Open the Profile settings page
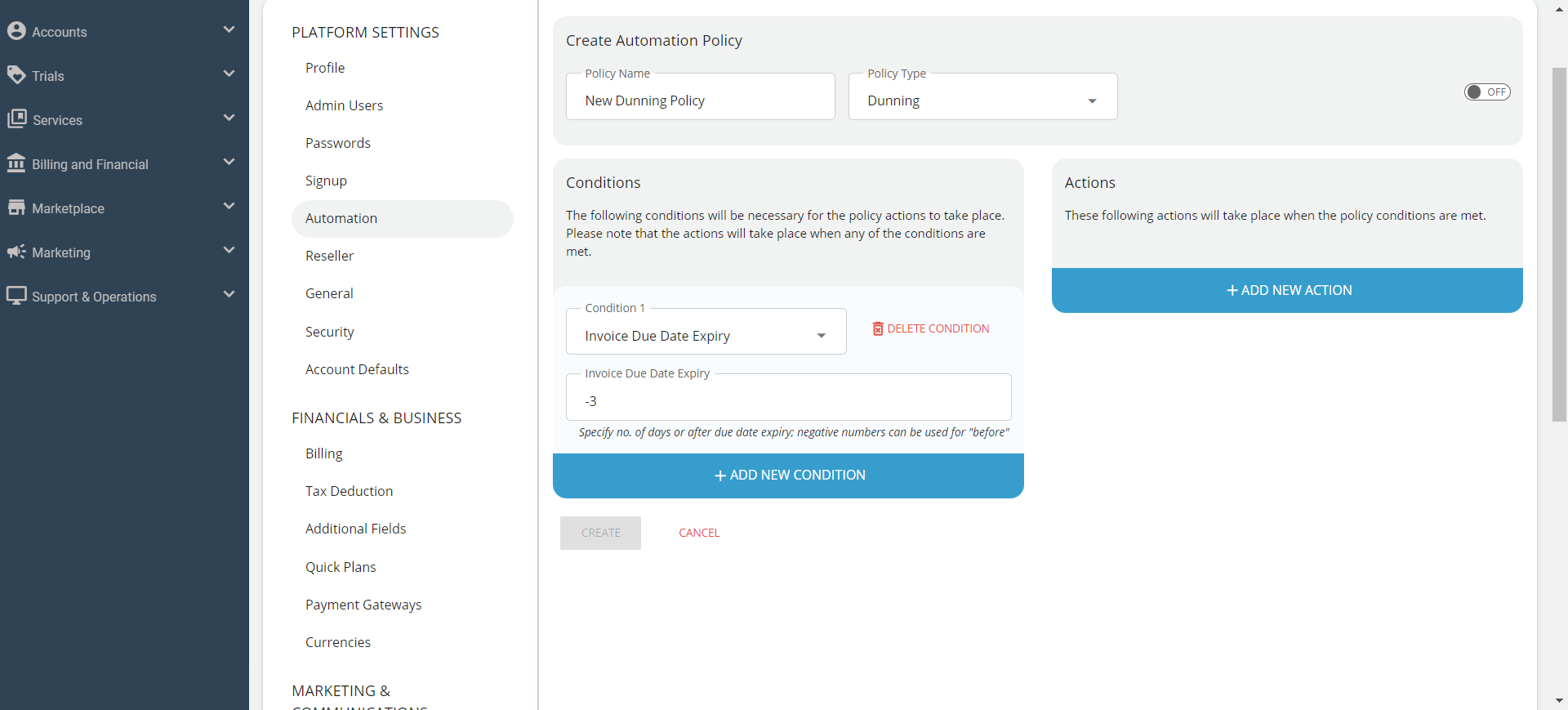 (325, 68)
